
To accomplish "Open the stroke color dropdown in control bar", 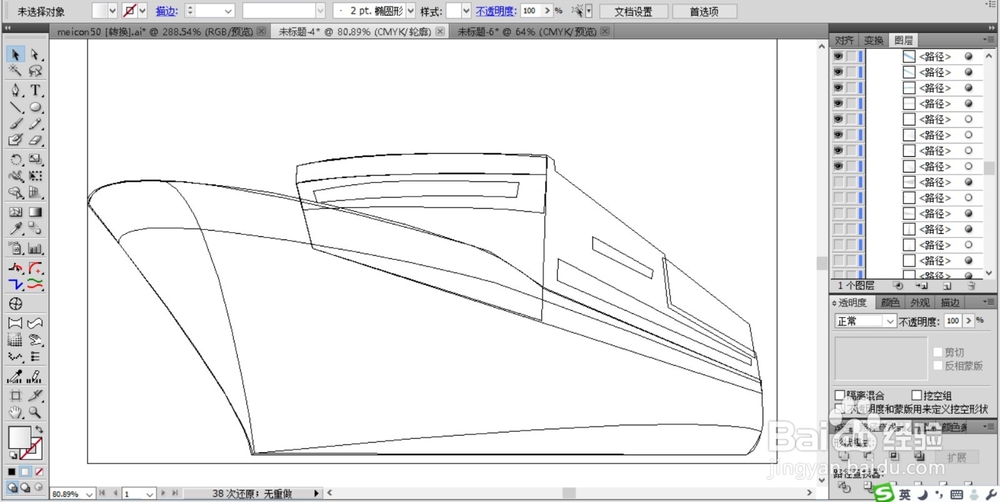I will pyautogui.click(x=142, y=11).
